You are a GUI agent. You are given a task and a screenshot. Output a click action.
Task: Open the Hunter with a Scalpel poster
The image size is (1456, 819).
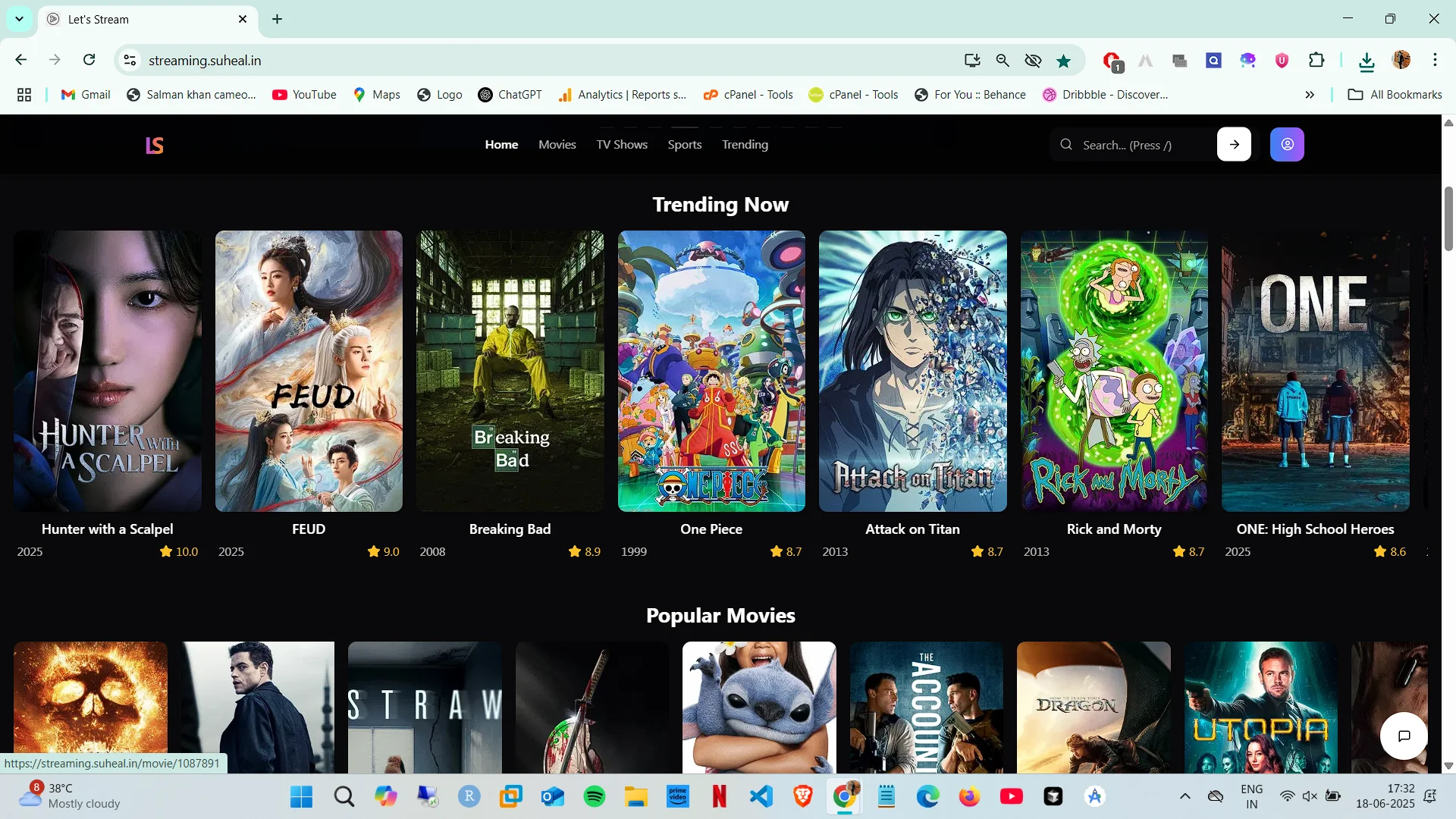108,371
